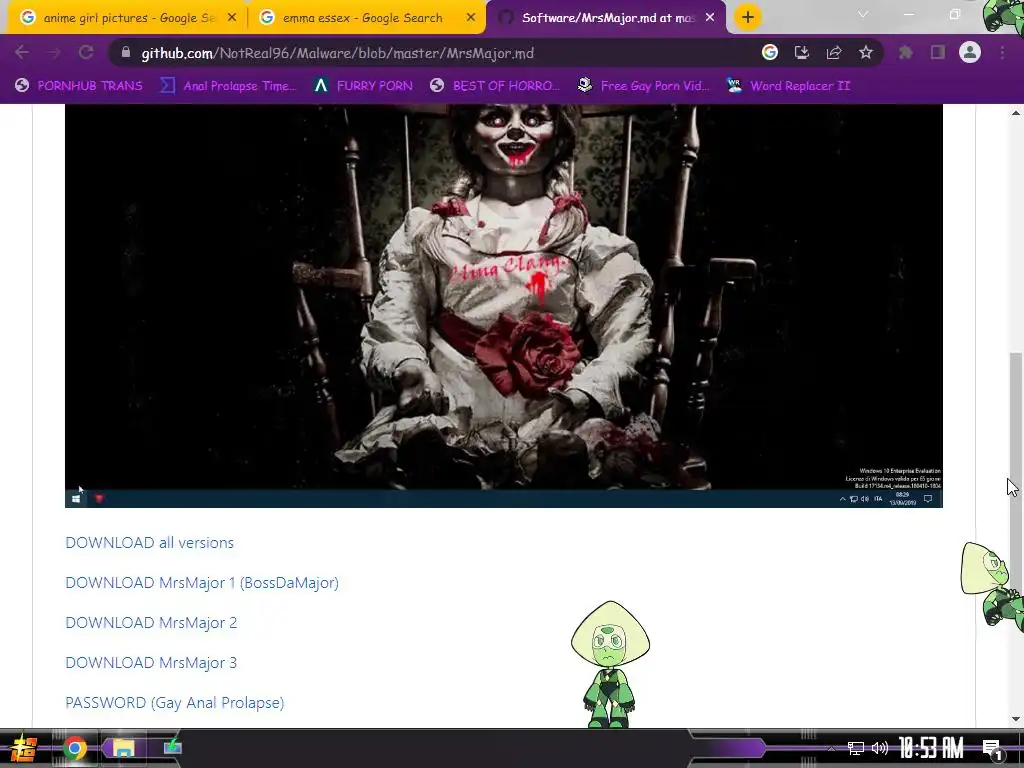Open DOWNLOAD MrsMajor 1 (BossDaMajor) link
The image size is (1024, 768).
[202, 583]
